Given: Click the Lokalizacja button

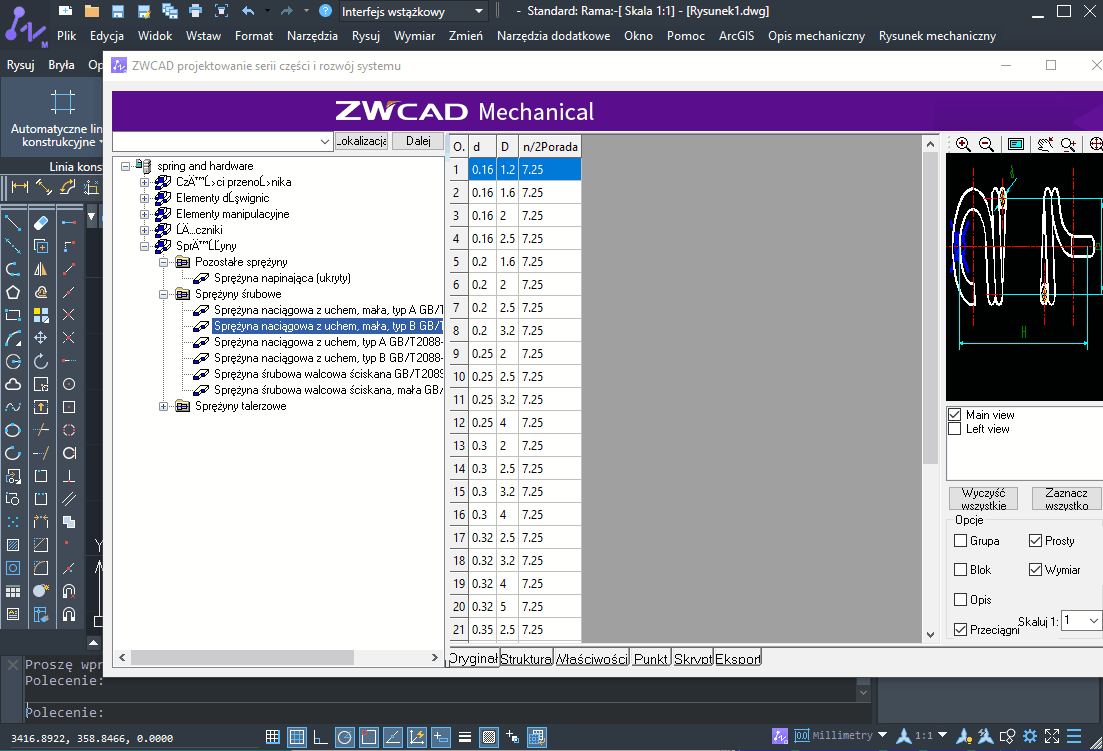Looking at the screenshot, I should click(361, 141).
